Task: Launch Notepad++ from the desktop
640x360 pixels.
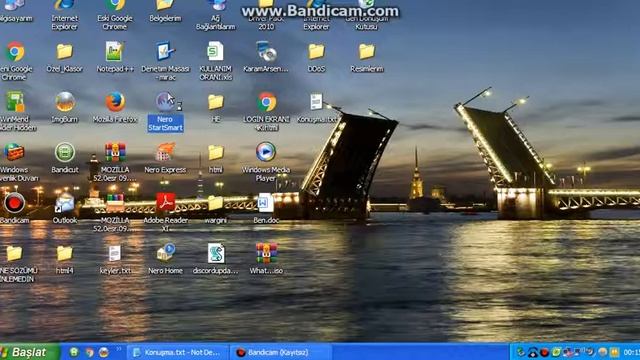Action: [x=115, y=57]
